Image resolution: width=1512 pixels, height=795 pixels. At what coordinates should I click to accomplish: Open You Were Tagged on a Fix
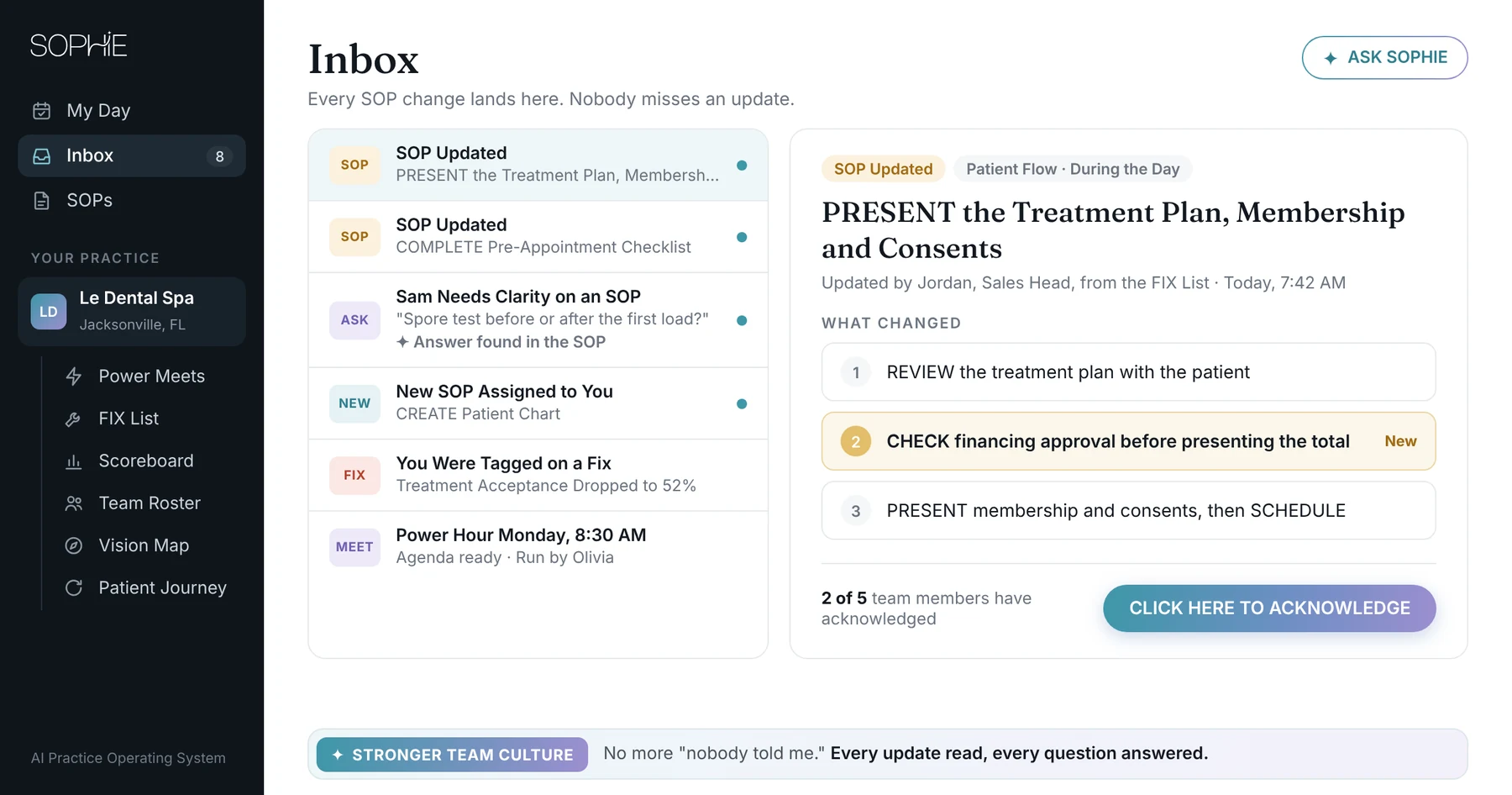(x=538, y=476)
